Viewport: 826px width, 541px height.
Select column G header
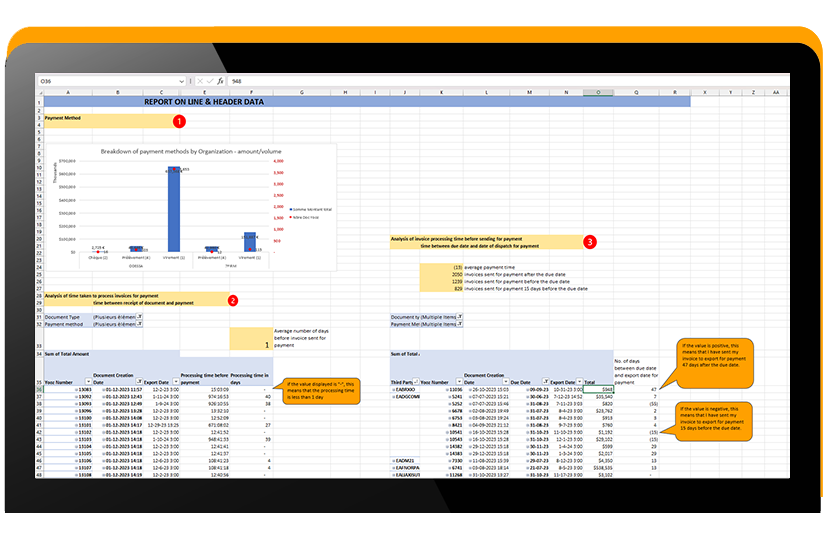pyautogui.click(x=302, y=92)
